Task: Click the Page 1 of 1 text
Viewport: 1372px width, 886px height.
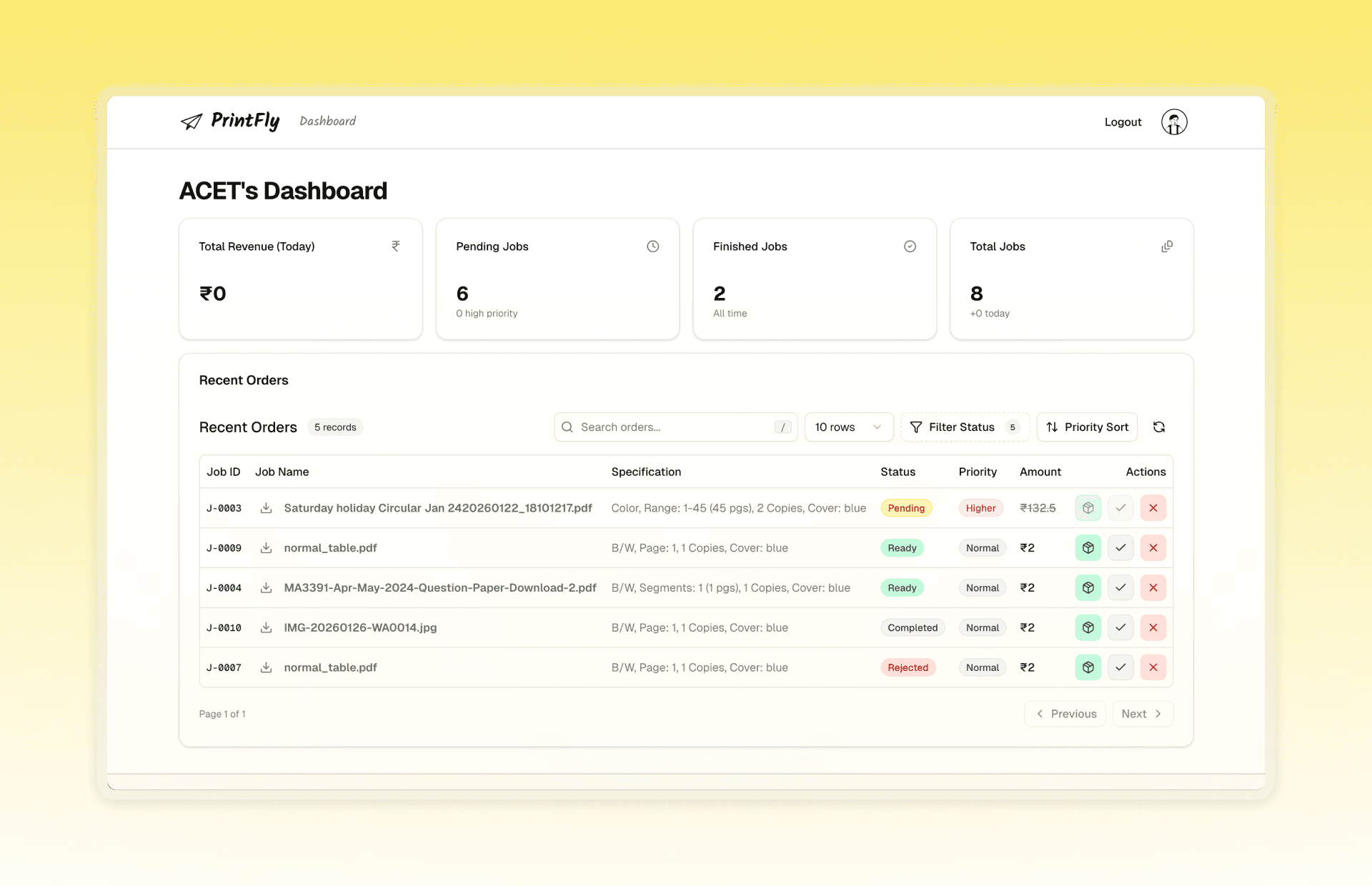Action: coord(222,714)
